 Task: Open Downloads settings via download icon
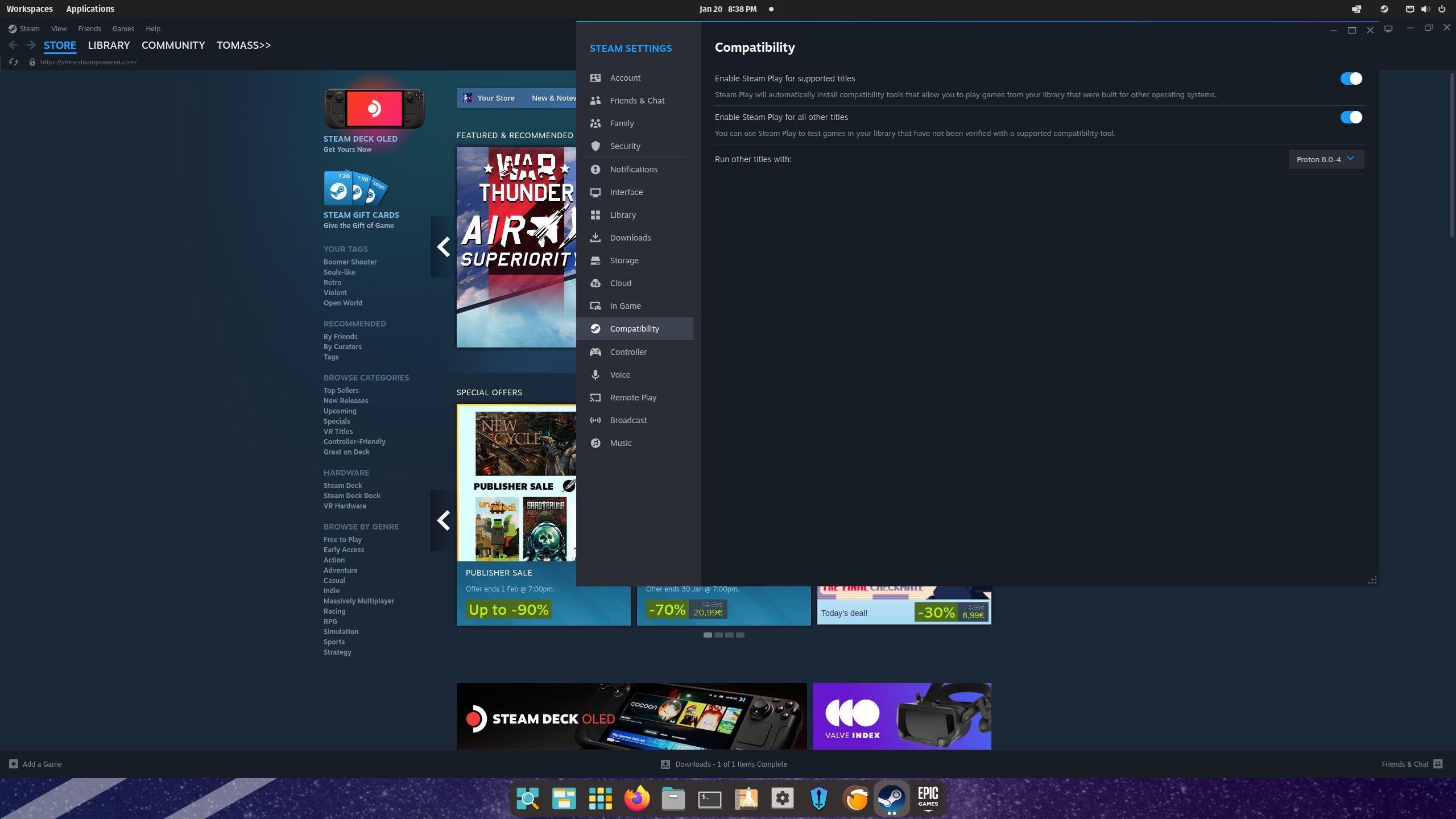(x=595, y=238)
